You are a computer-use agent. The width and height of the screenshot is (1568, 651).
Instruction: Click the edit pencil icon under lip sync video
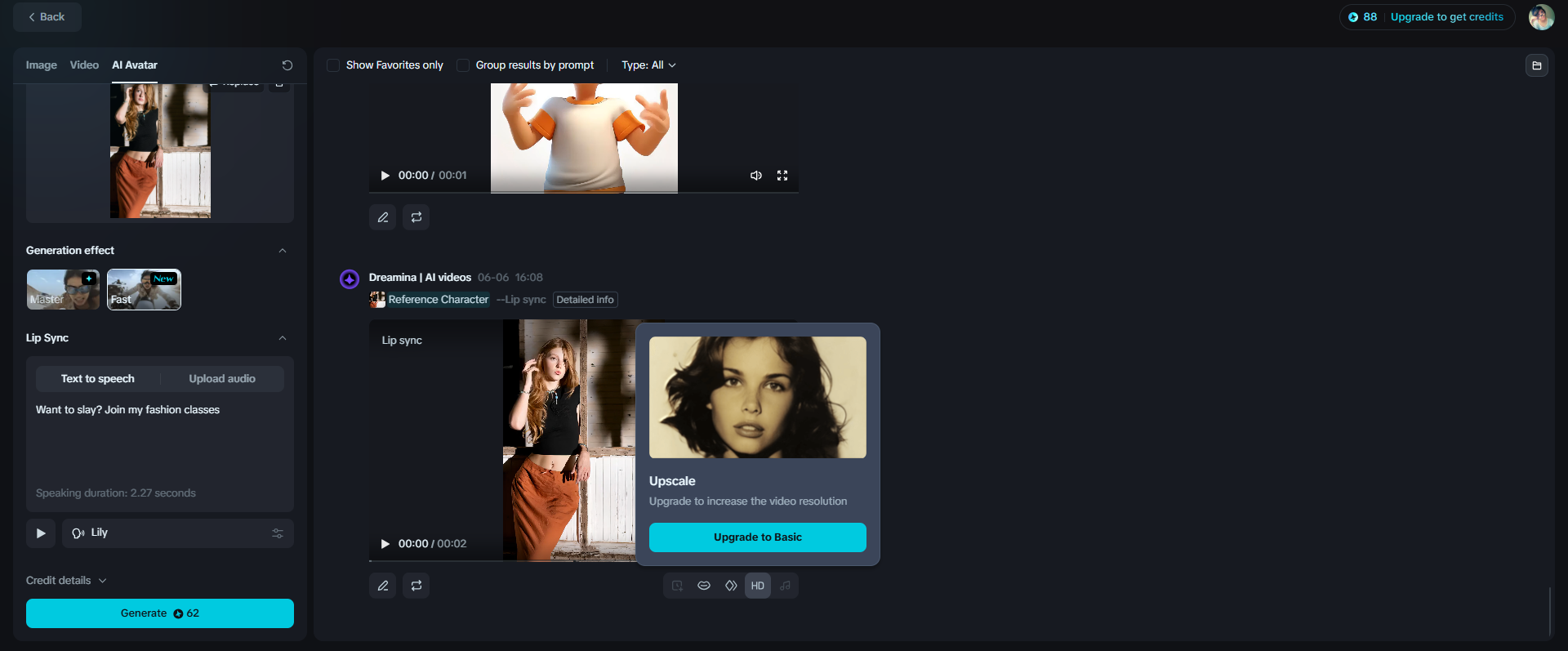coord(383,586)
